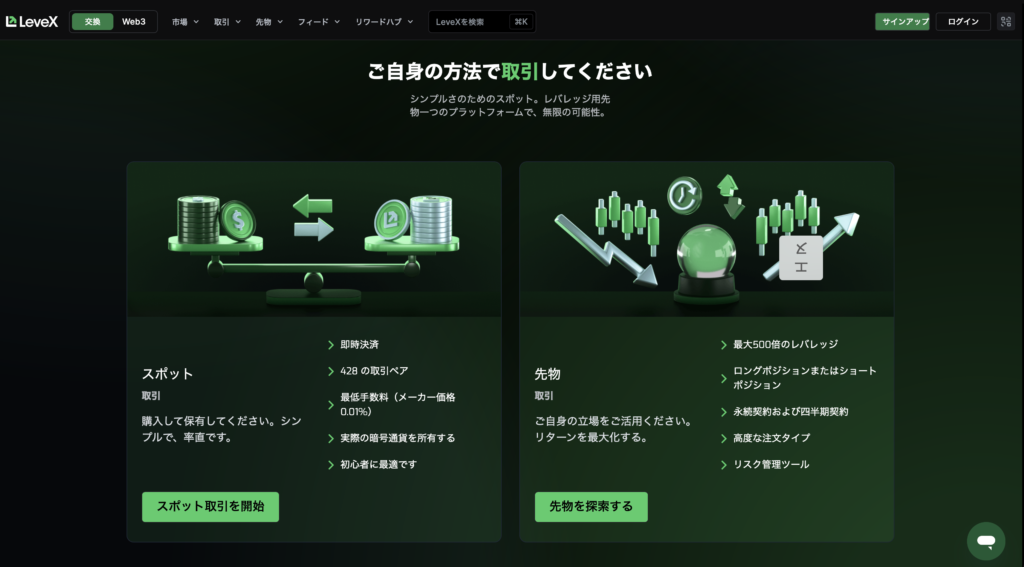Click the chevron beside 高度な注文タイプ
Image resolution: width=1024 pixels, height=567 pixels.
tap(724, 438)
